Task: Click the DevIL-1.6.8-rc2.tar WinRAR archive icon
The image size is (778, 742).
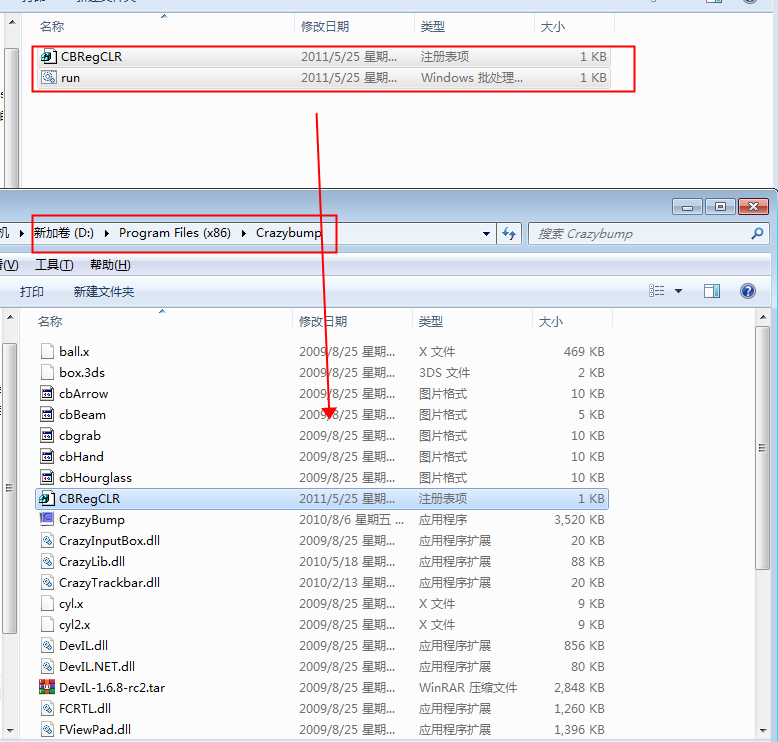Action: coord(47,687)
